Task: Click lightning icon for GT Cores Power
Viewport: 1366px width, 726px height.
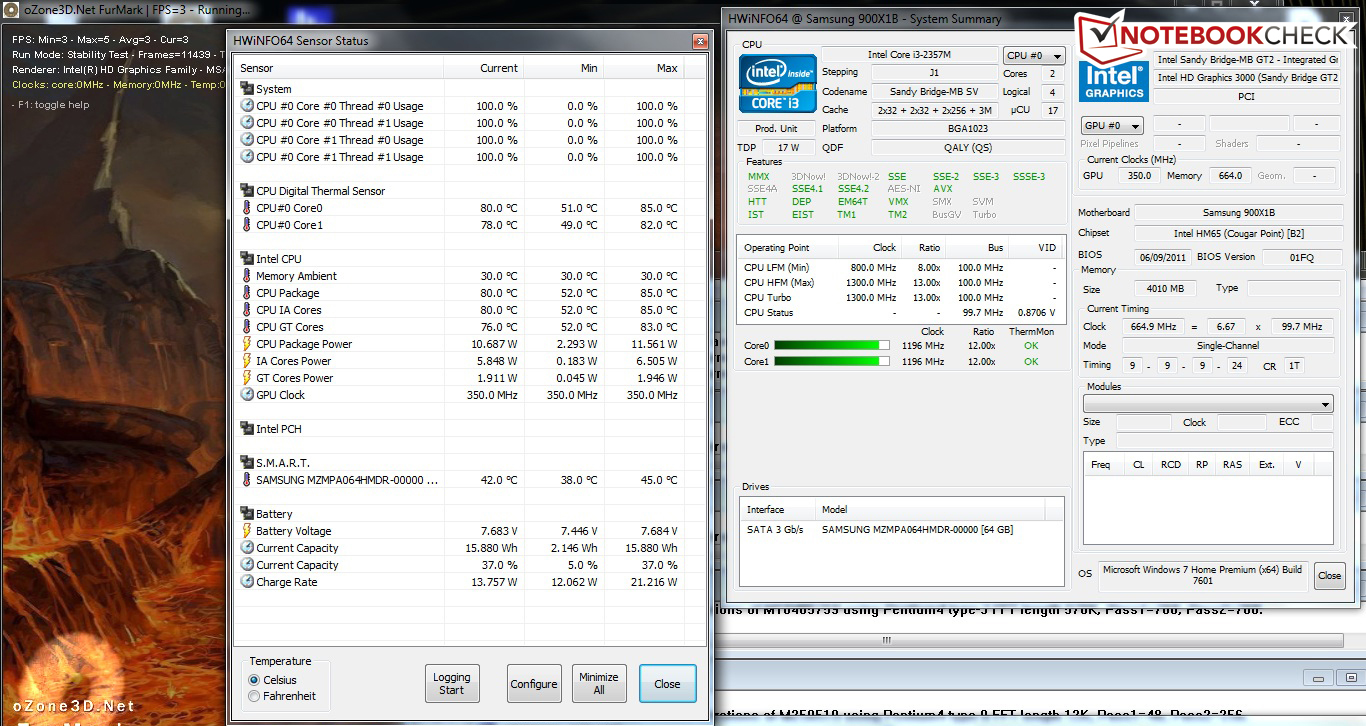Action: [247, 378]
